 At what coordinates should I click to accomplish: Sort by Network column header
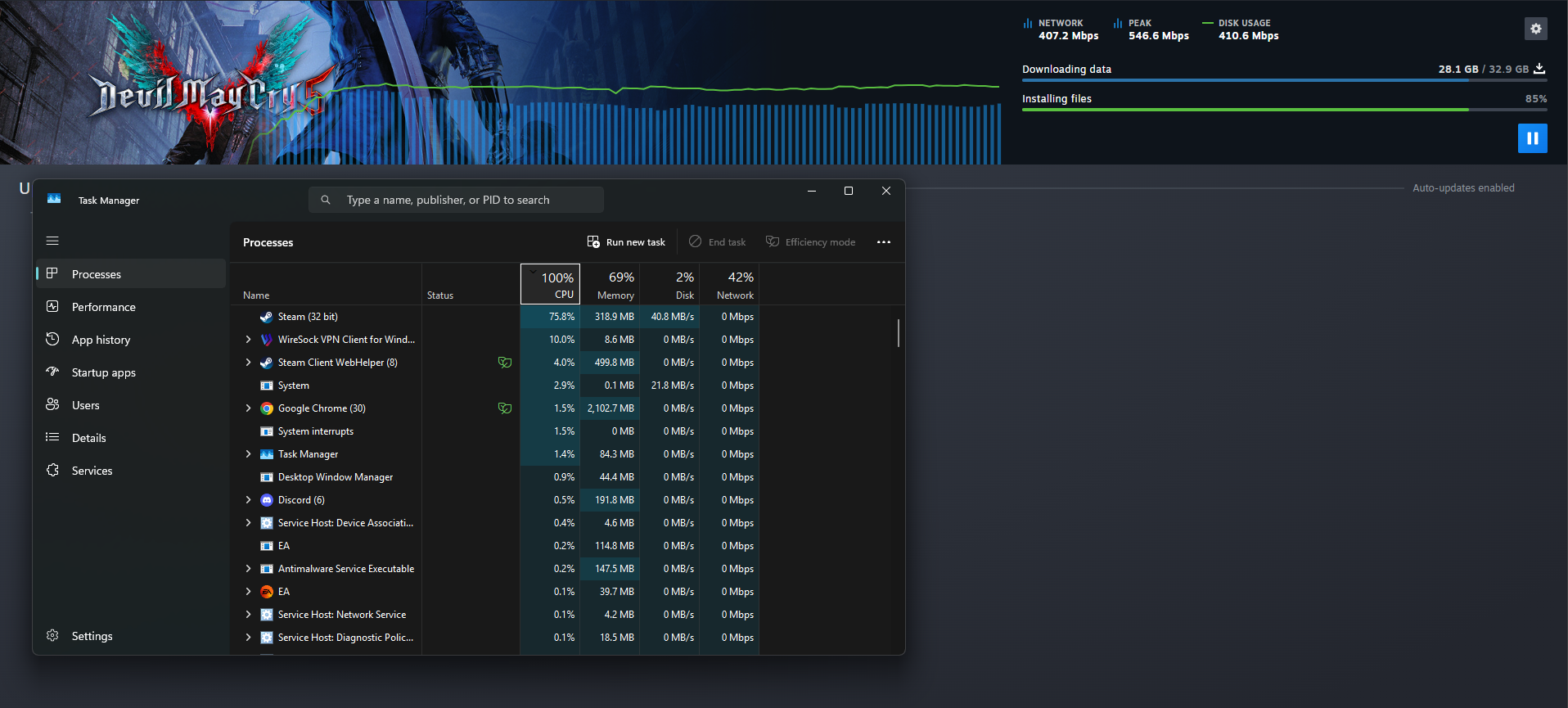click(729, 284)
